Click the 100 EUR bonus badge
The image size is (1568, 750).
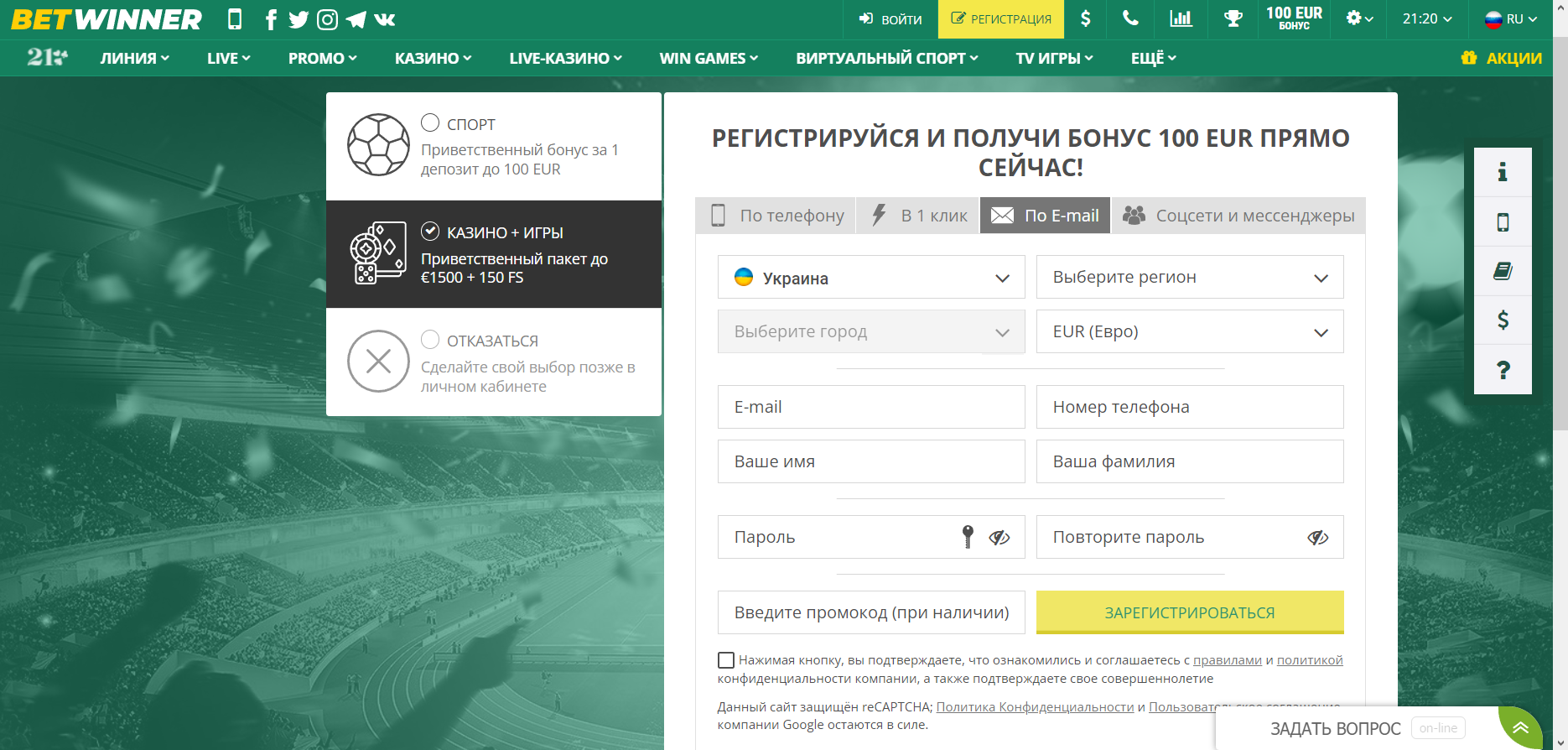[x=1294, y=18]
